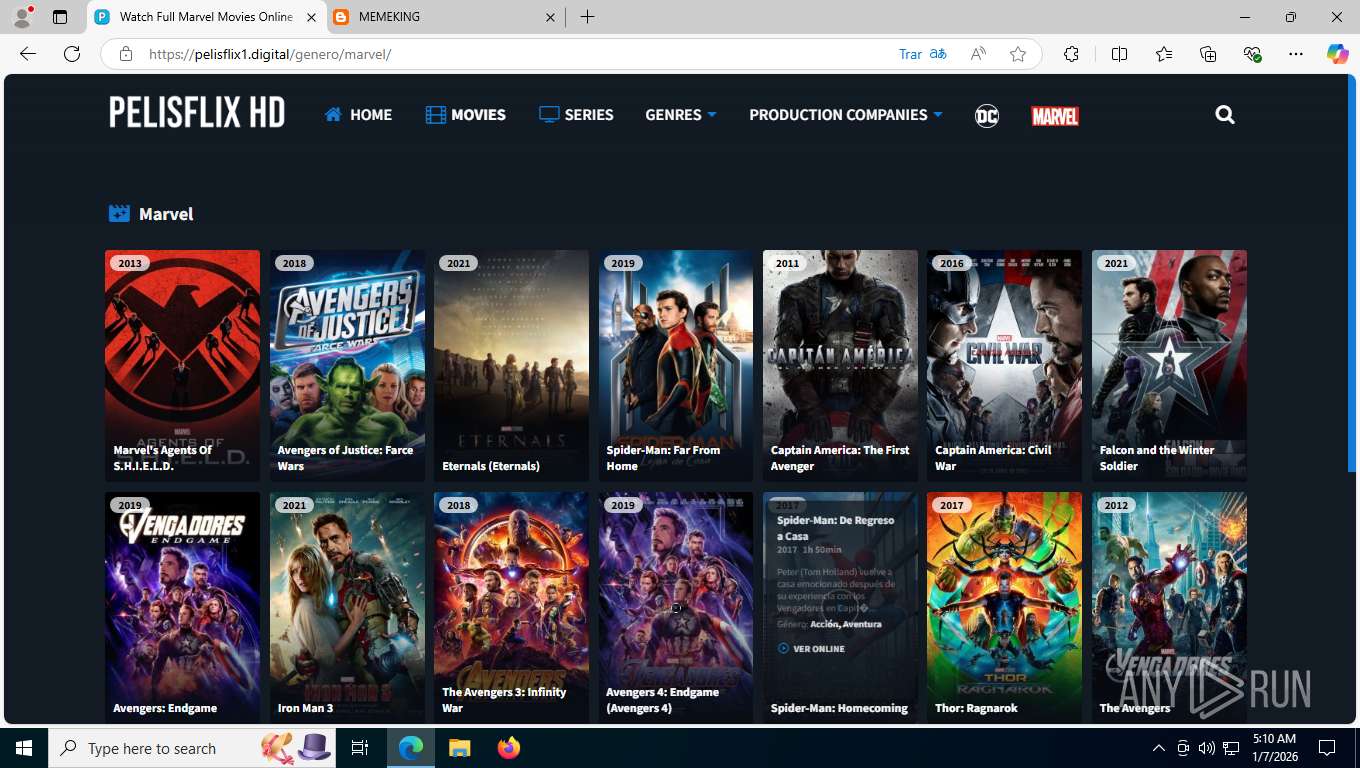This screenshot has width=1360, height=768.
Task: Close the MEMEKING tab
Action: (550, 17)
